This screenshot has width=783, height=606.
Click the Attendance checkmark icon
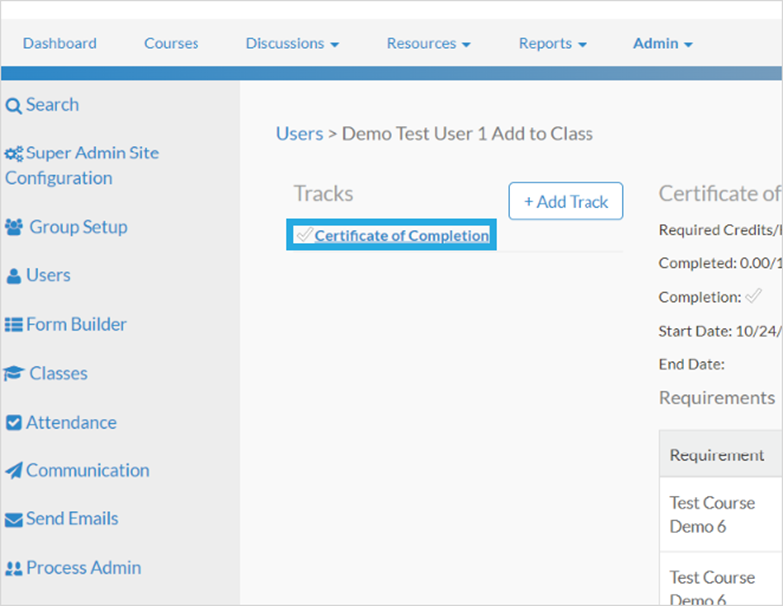coord(14,423)
